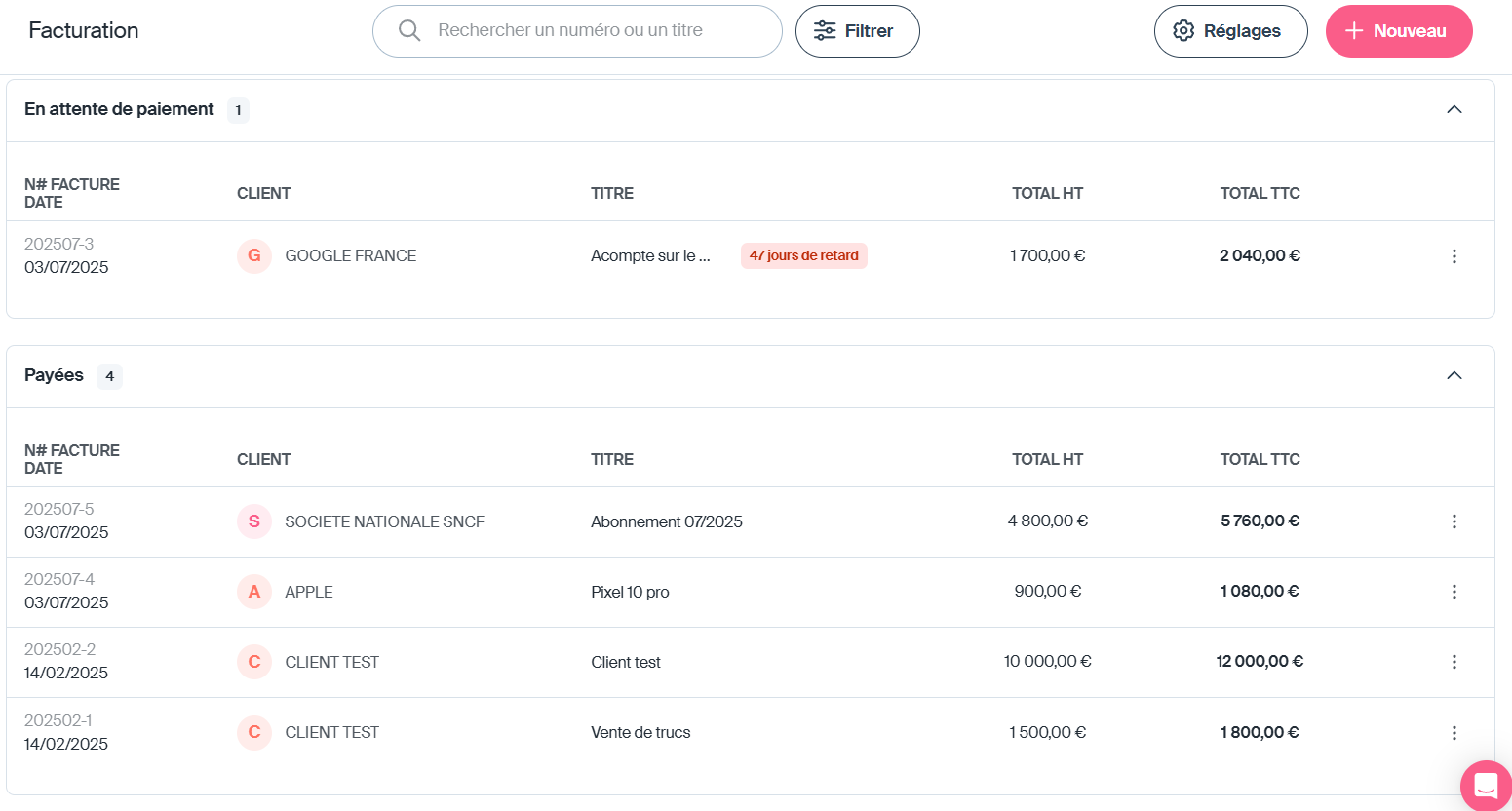This screenshot has width=1512, height=811.
Task: Open three-dot menu for Vente de trucs invoice
Action: point(1454,733)
